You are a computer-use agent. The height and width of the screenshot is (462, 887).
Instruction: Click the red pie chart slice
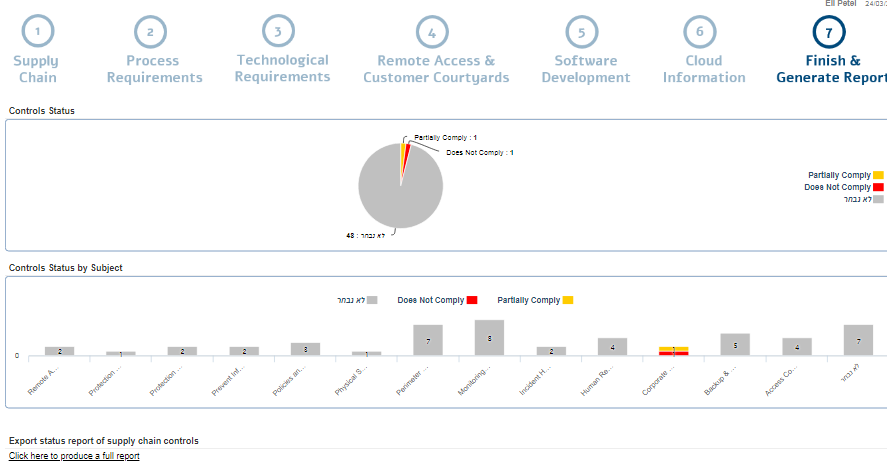[x=407, y=155]
